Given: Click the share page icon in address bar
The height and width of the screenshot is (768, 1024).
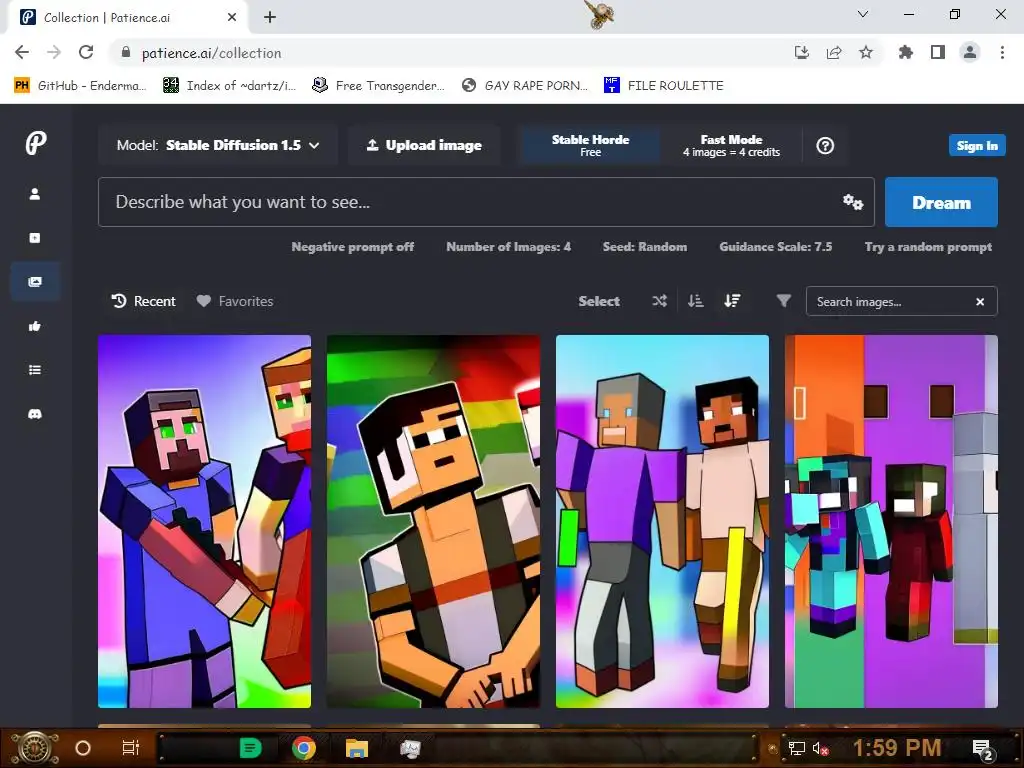Looking at the screenshot, I should click(834, 53).
